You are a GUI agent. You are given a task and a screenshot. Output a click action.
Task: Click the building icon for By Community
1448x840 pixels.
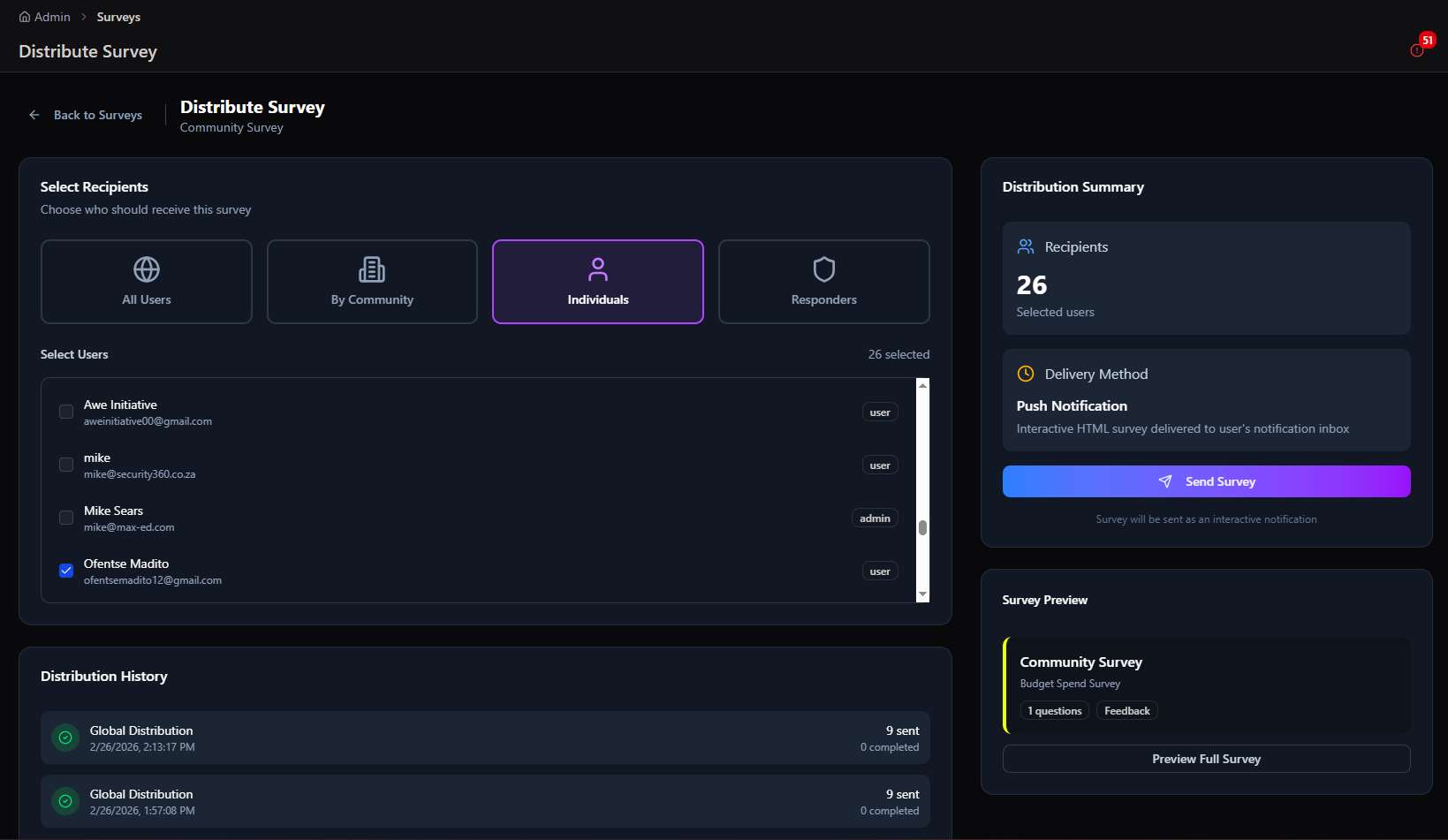[372, 269]
